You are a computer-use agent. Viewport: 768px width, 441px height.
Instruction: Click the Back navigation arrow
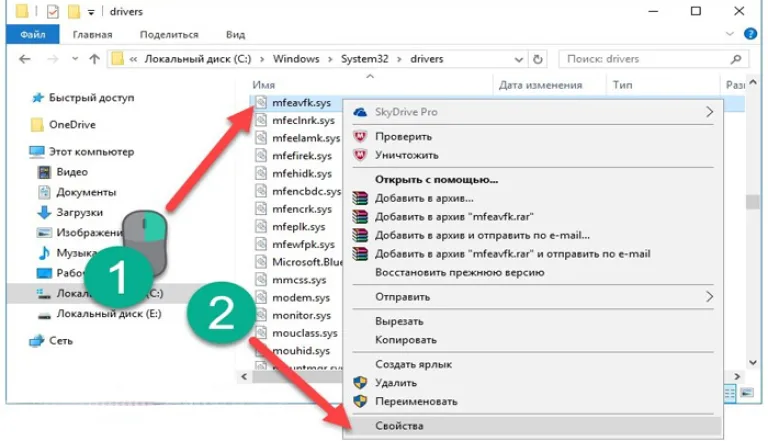[24, 59]
